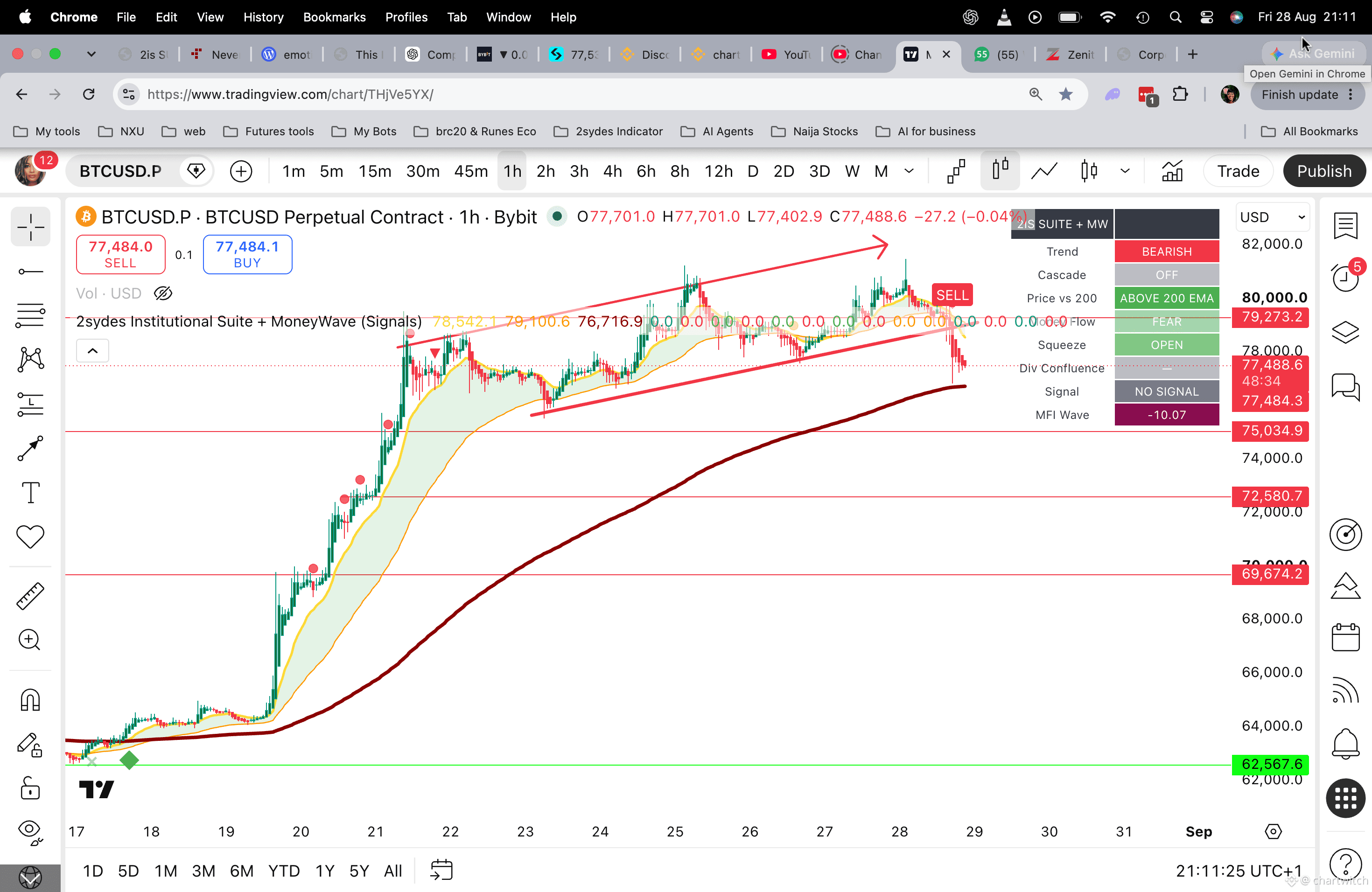This screenshot has width=1372, height=892.
Task: Click the red 75,034.9 price label
Action: 1271,431
